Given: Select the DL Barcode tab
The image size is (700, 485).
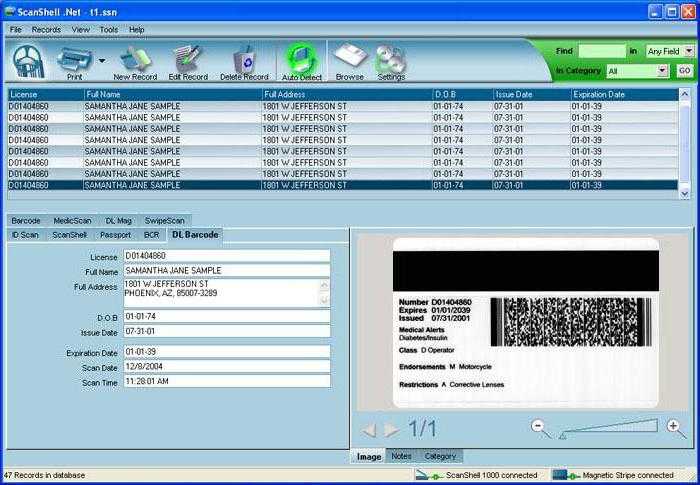Looking at the screenshot, I should coord(195,234).
